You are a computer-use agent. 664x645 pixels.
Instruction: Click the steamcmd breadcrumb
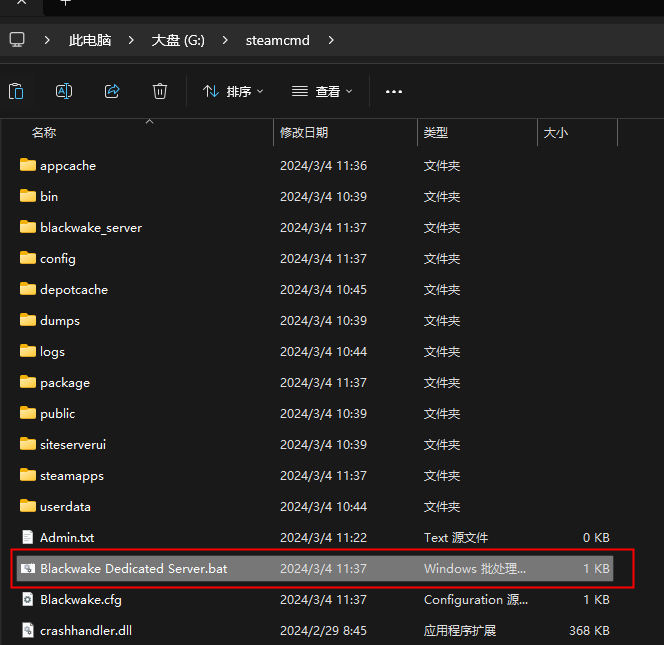point(278,40)
